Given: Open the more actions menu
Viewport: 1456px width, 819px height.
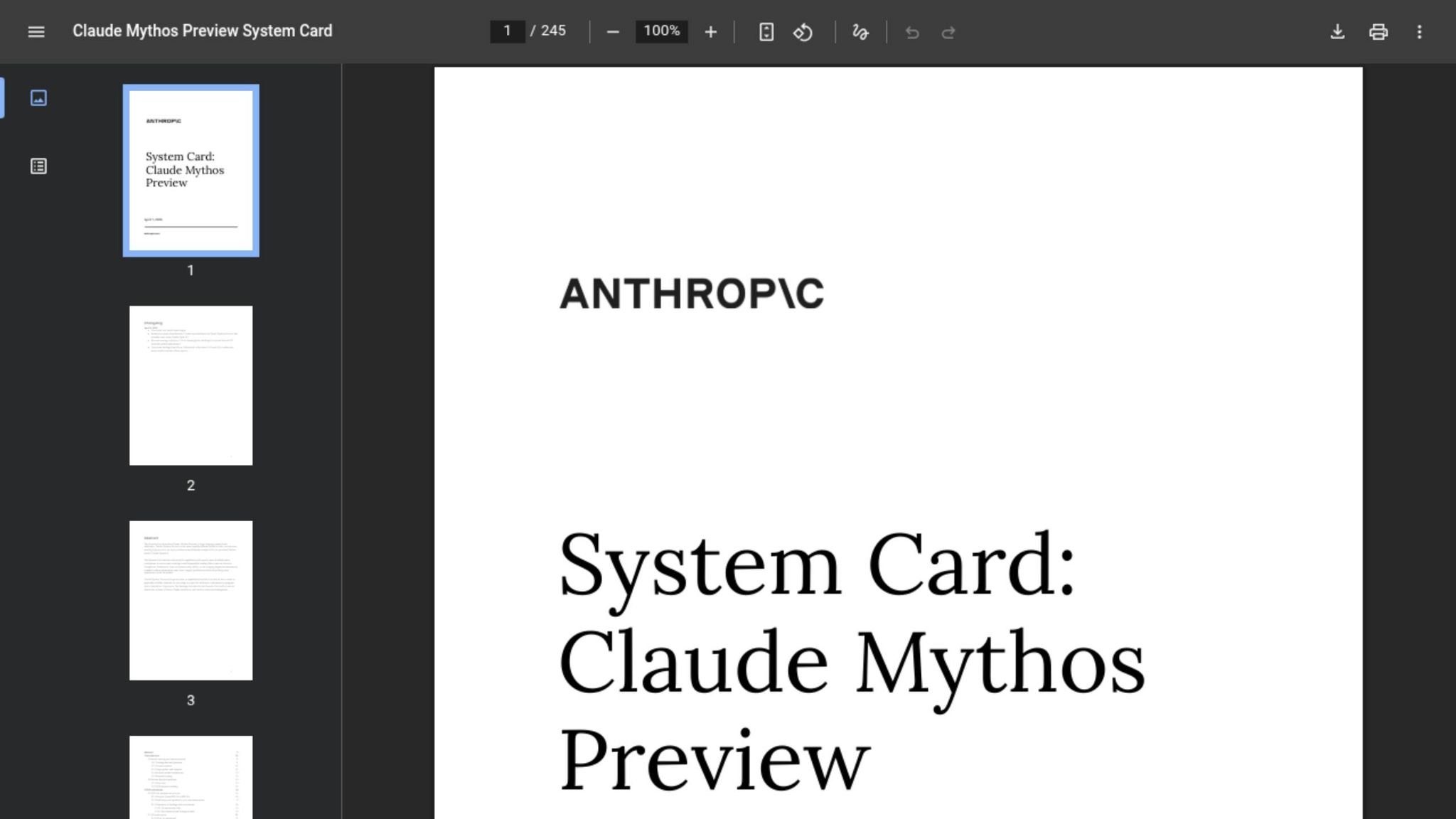Looking at the screenshot, I should tap(1420, 32).
